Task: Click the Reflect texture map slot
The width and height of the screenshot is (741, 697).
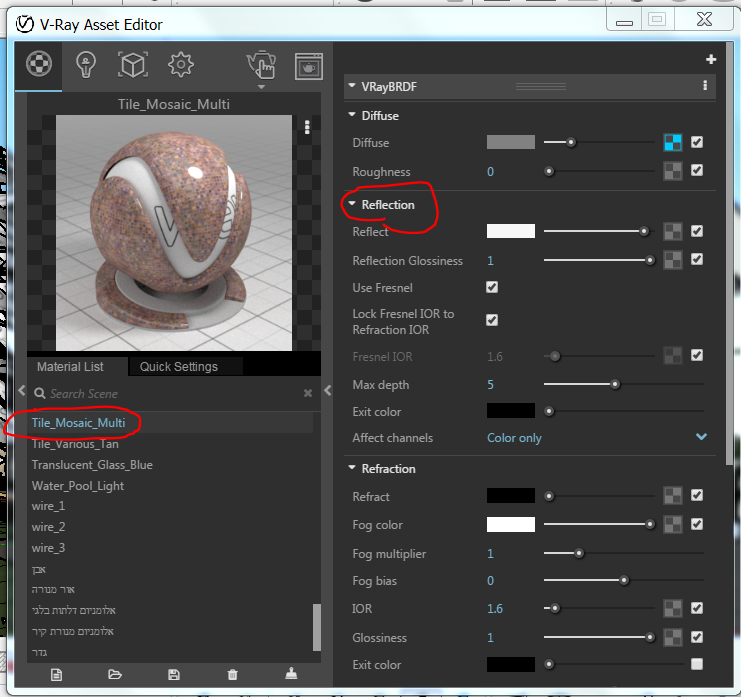Action: (x=673, y=232)
